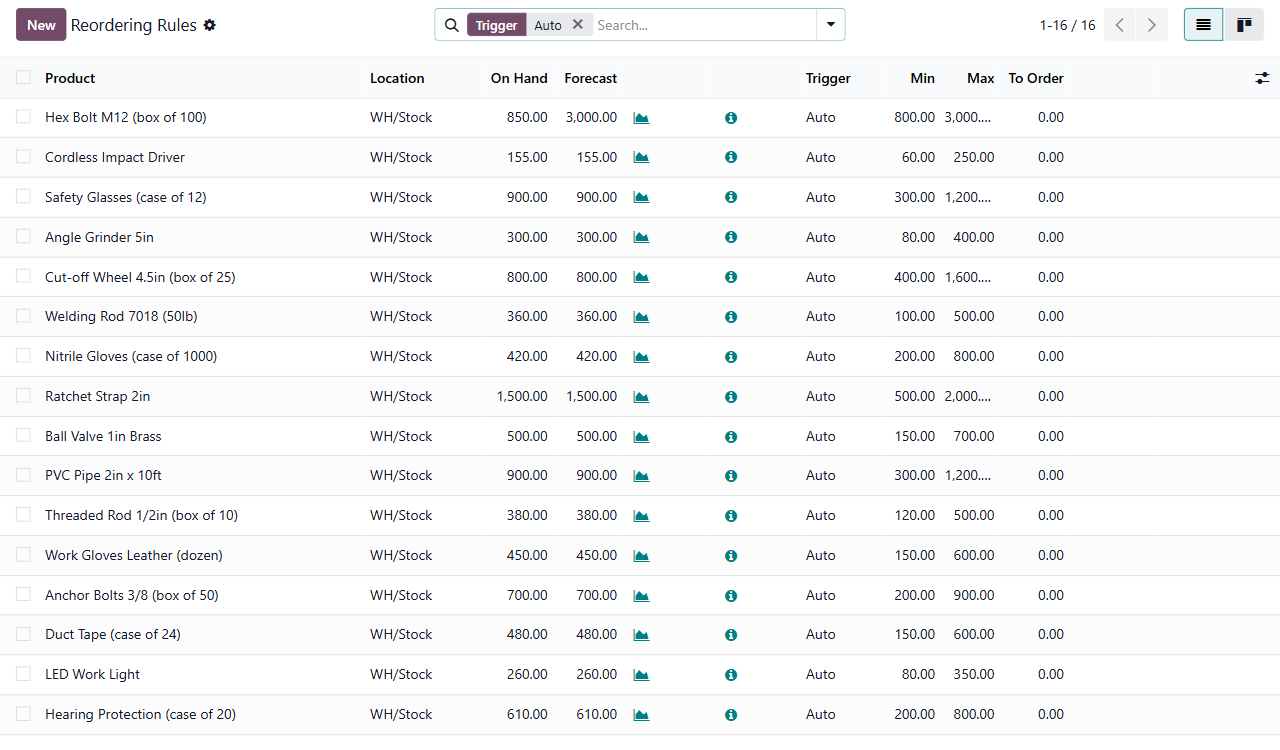Open forecast graph for Cut-off Wheel row
This screenshot has width=1280, height=750.
point(641,277)
